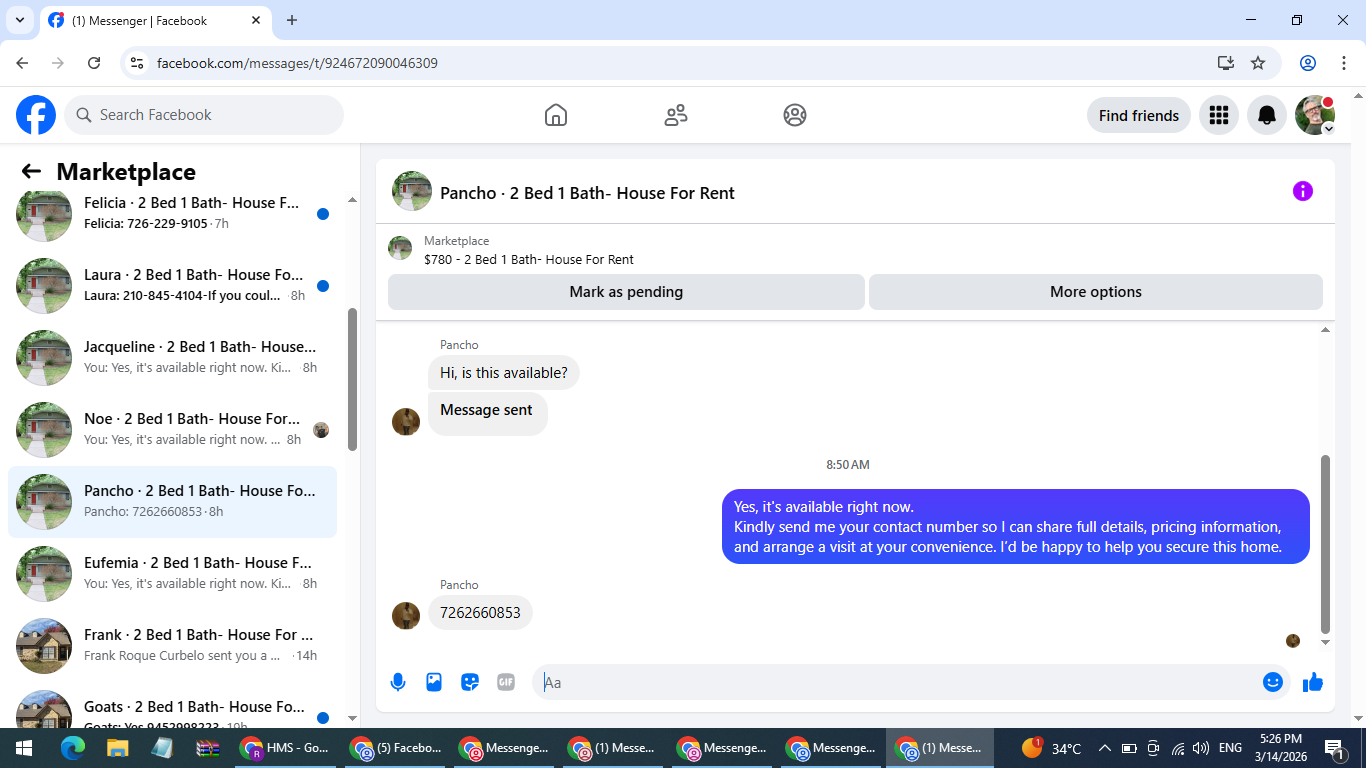Click the $780 Marketplace listing title

(x=529, y=259)
